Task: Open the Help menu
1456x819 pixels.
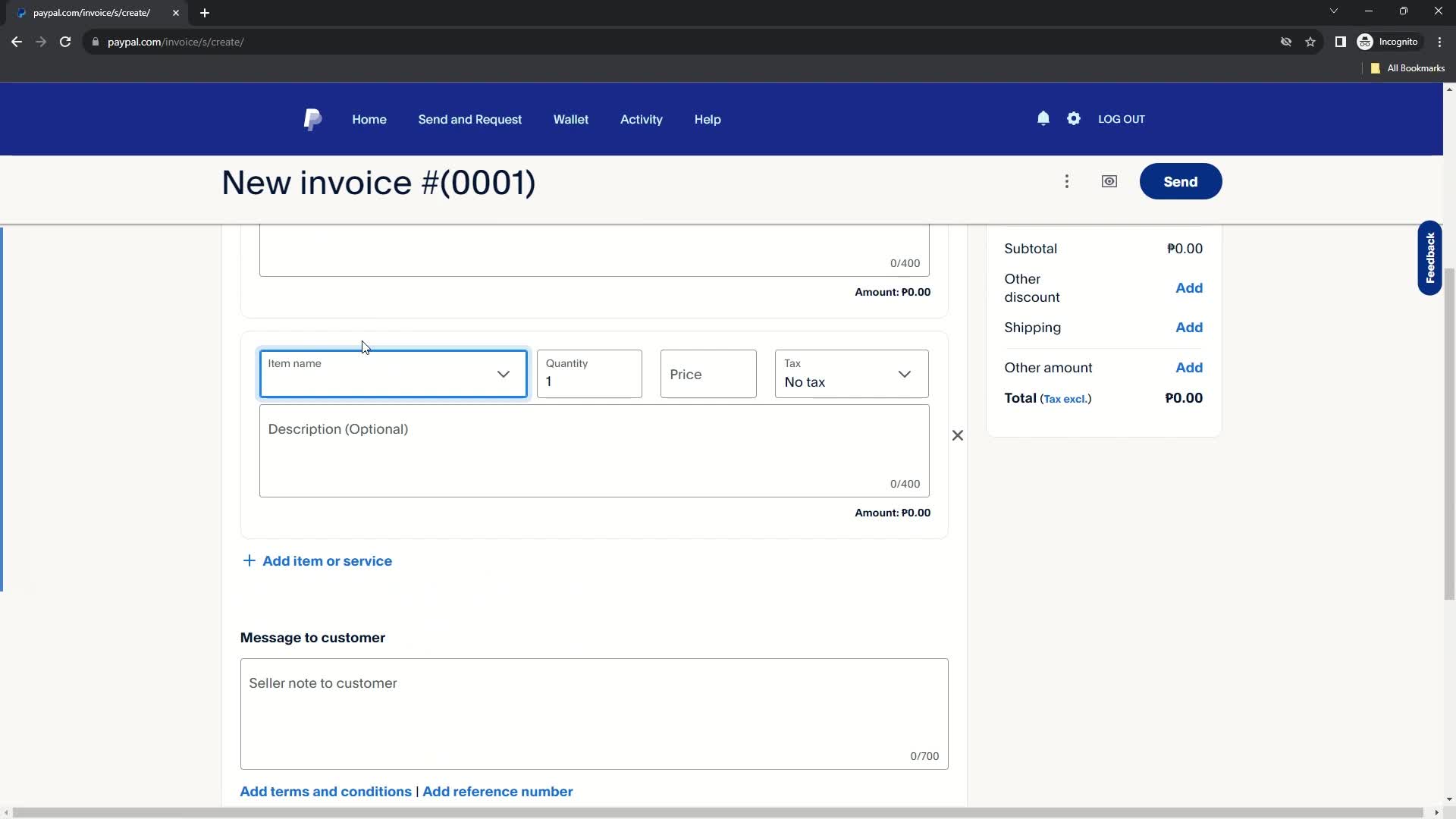Action: [x=708, y=120]
